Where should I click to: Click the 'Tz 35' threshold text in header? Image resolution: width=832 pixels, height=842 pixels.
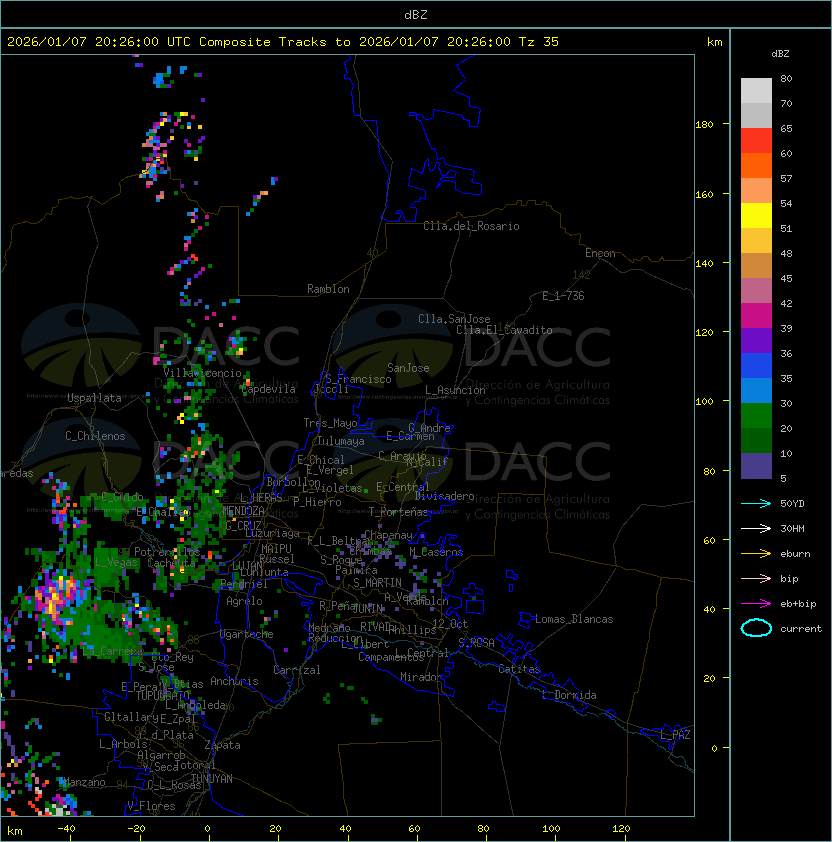coord(539,42)
